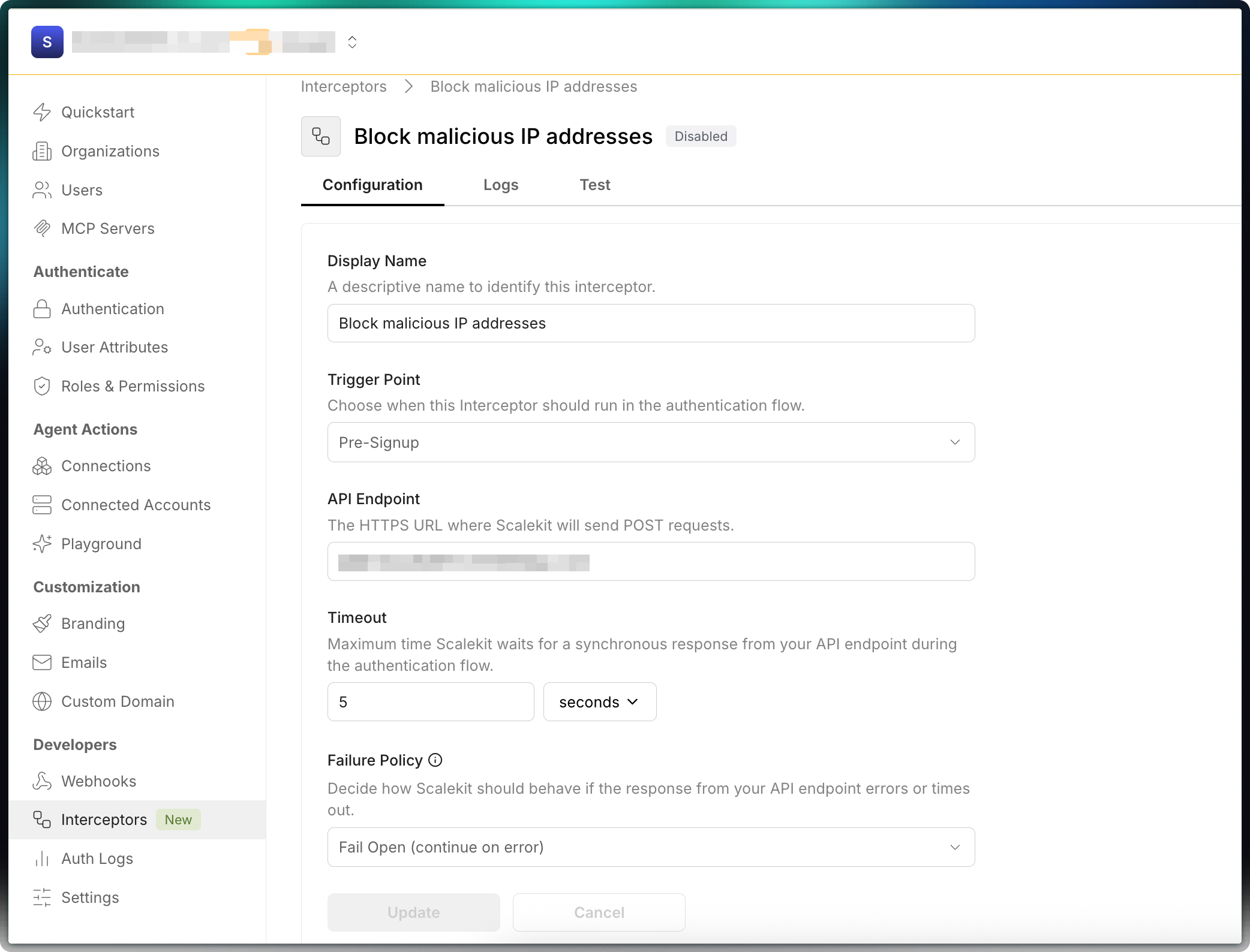Click the Disabled status badge
The image size is (1250, 952).
[701, 136]
